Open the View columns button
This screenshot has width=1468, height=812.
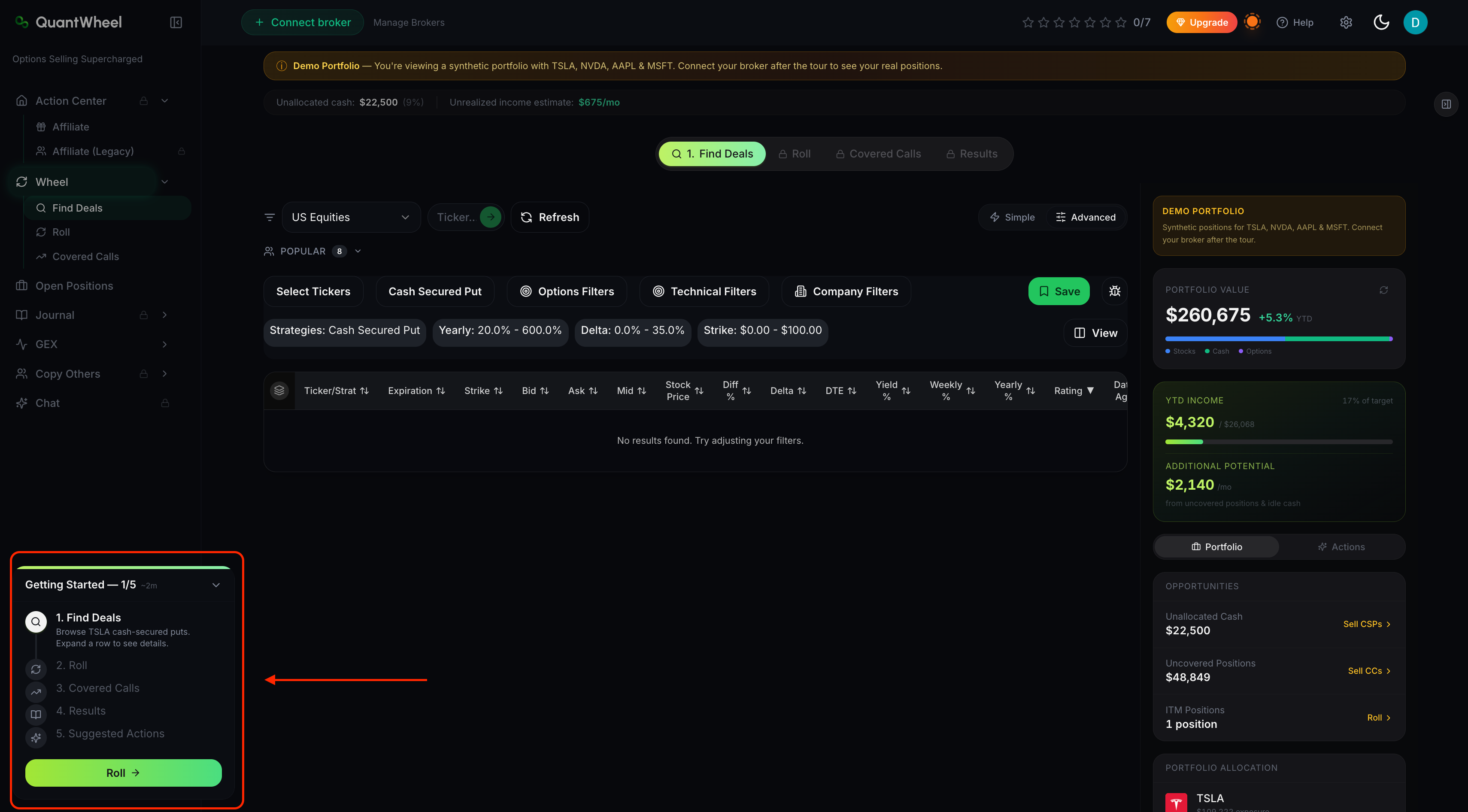click(1095, 333)
